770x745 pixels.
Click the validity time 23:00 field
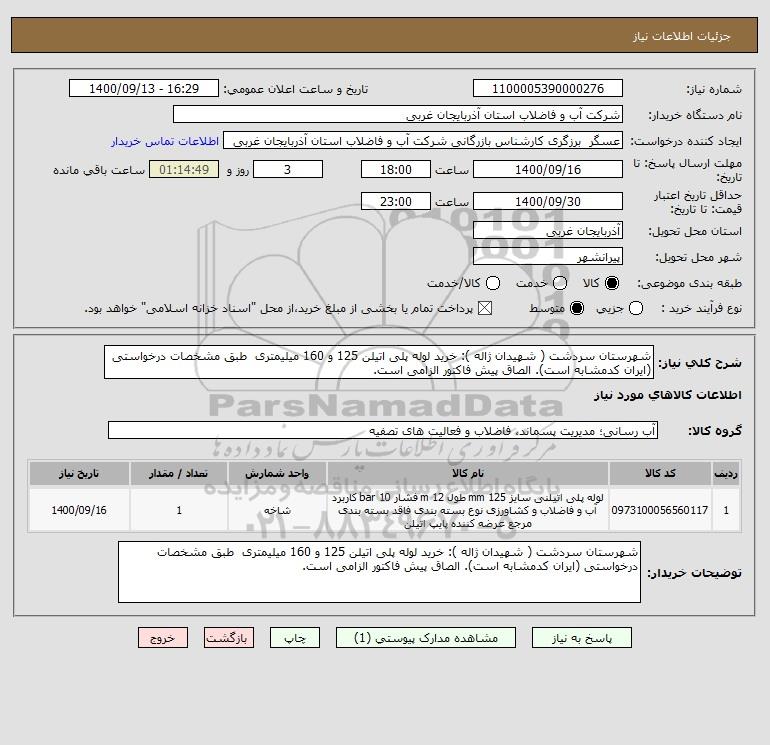396,201
